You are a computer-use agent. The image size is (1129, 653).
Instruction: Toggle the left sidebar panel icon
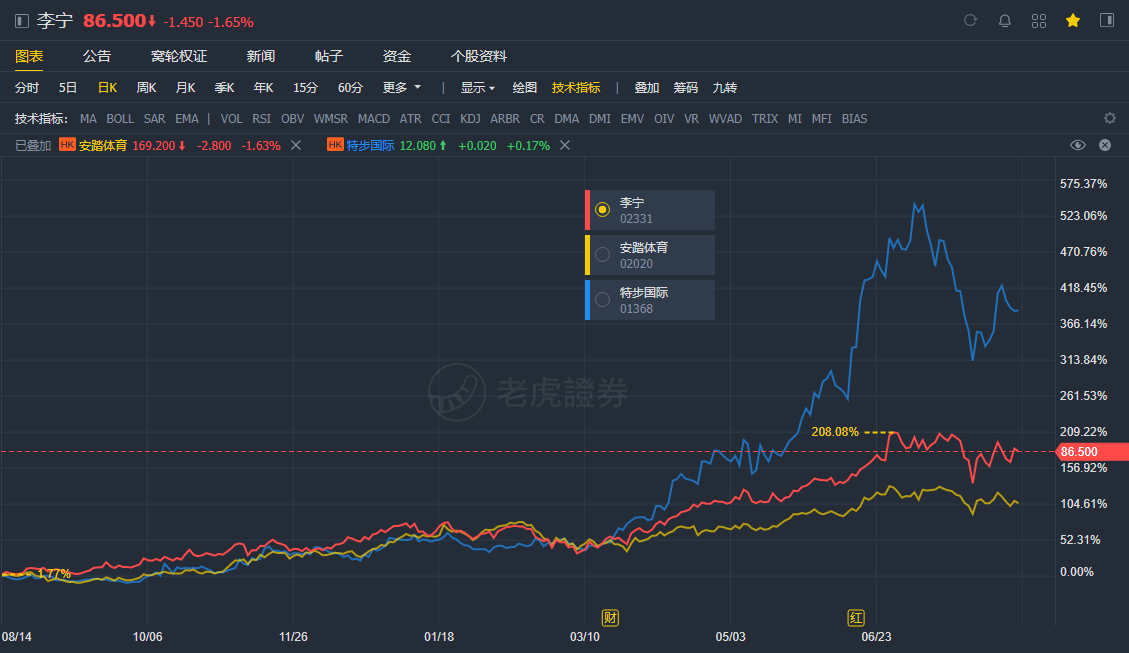click(x=22, y=22)
